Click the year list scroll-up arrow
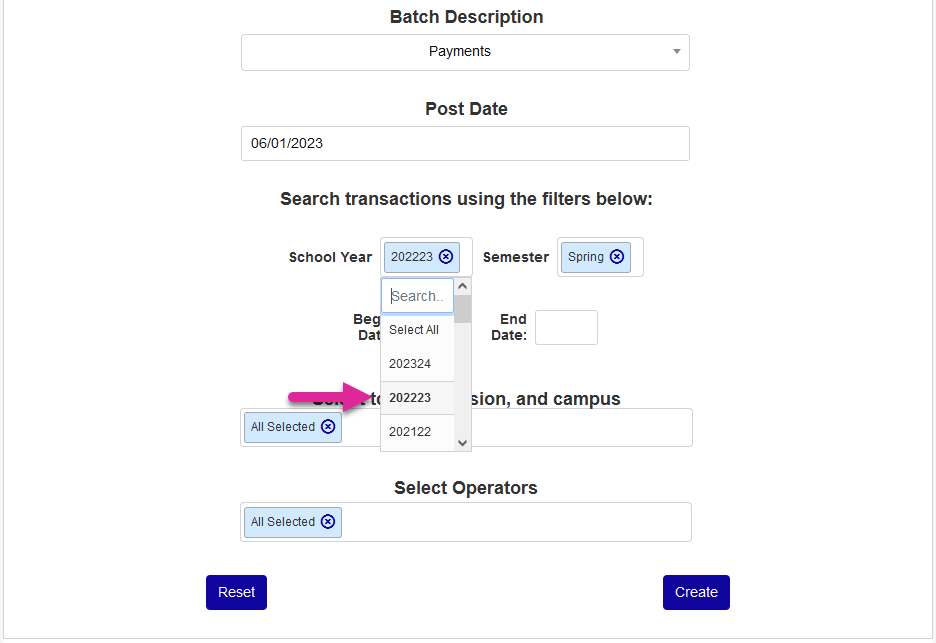 tap(462, 286)
